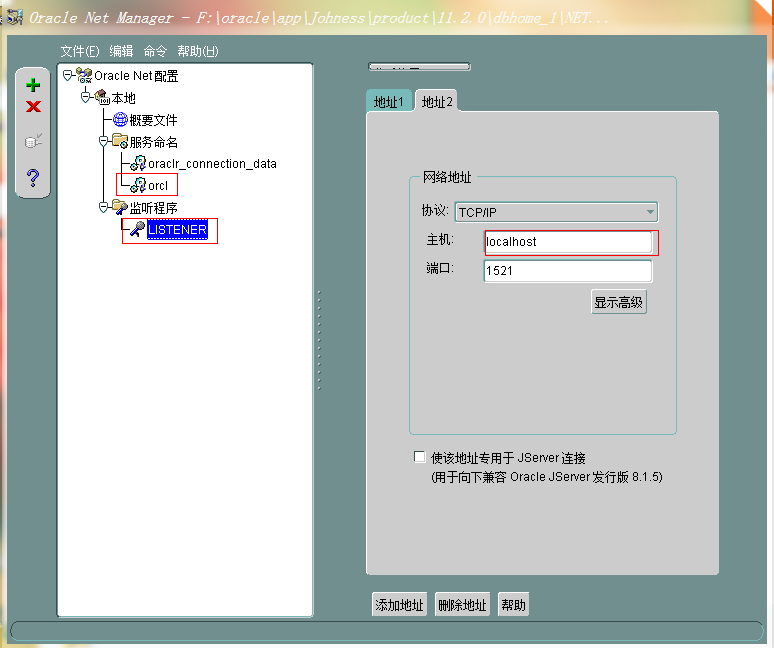Select the oraclr_connection_data label
774x648 pixels.
(x=212, y=164)
